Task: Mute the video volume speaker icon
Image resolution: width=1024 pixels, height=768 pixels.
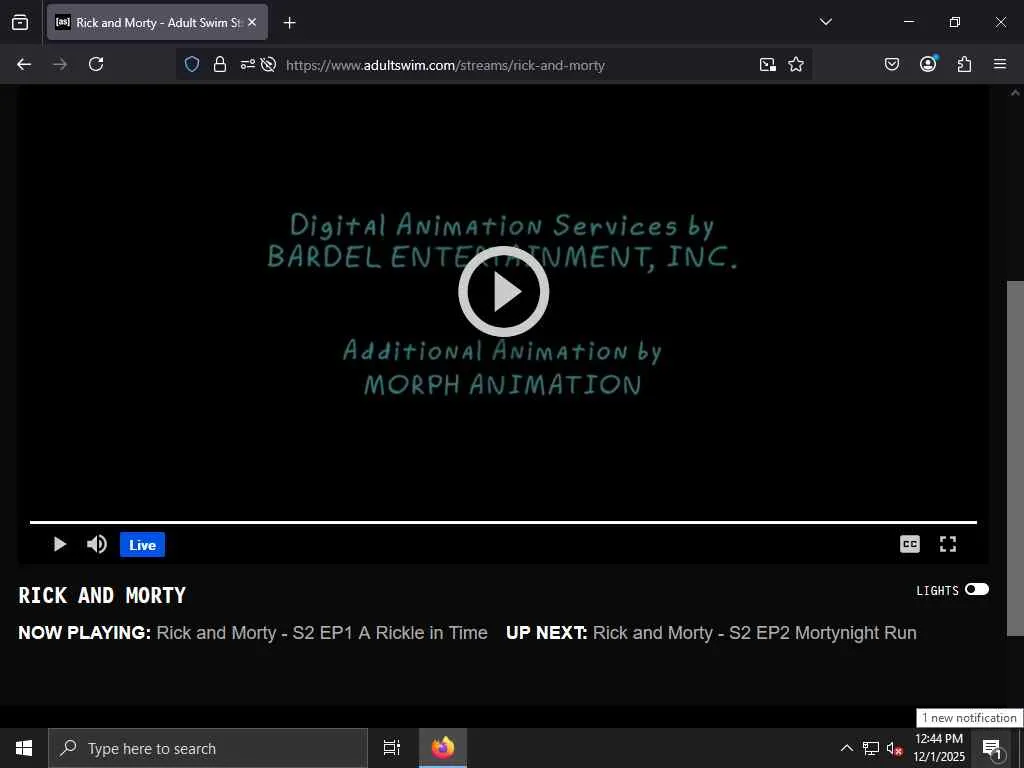Action: pyautogui.click(x=97, y=544)
